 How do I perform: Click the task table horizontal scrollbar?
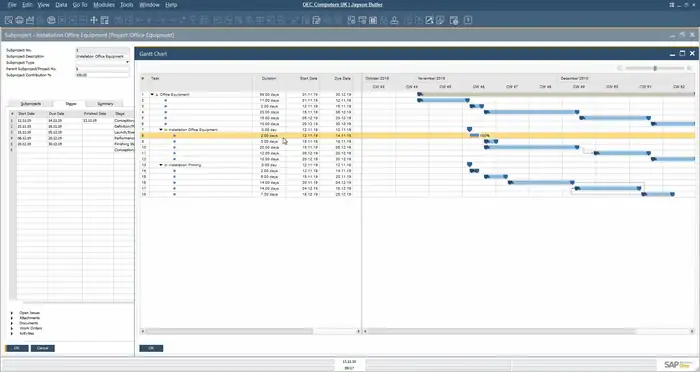229,331
